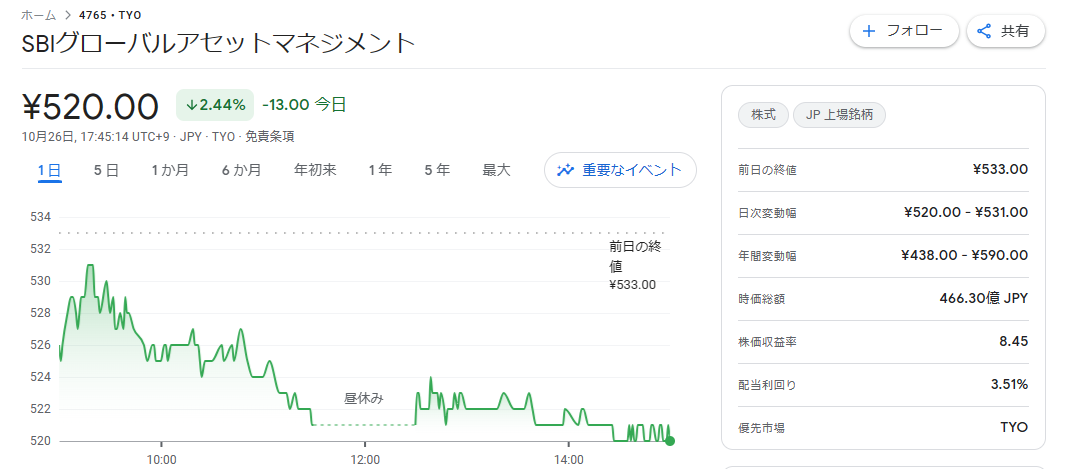Click the share icon on the 共有 button
This screenshot has height=469, width=1067.
click(x=984, y=31)
